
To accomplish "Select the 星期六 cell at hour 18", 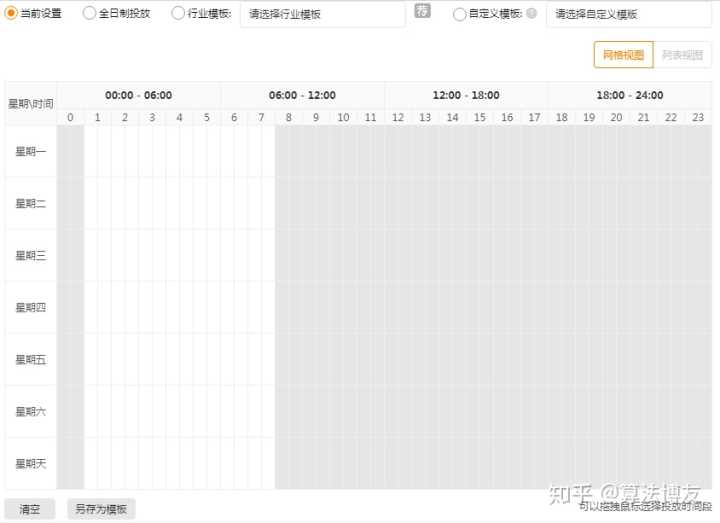I will pos(562,412).
